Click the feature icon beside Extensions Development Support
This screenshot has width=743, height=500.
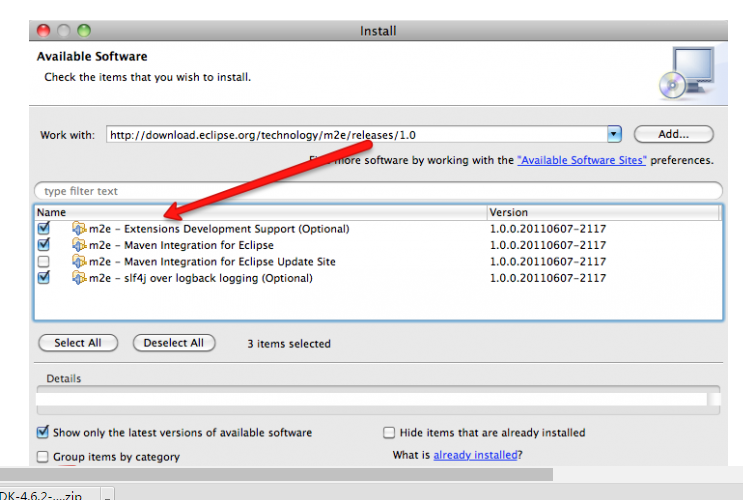[79, 228]
